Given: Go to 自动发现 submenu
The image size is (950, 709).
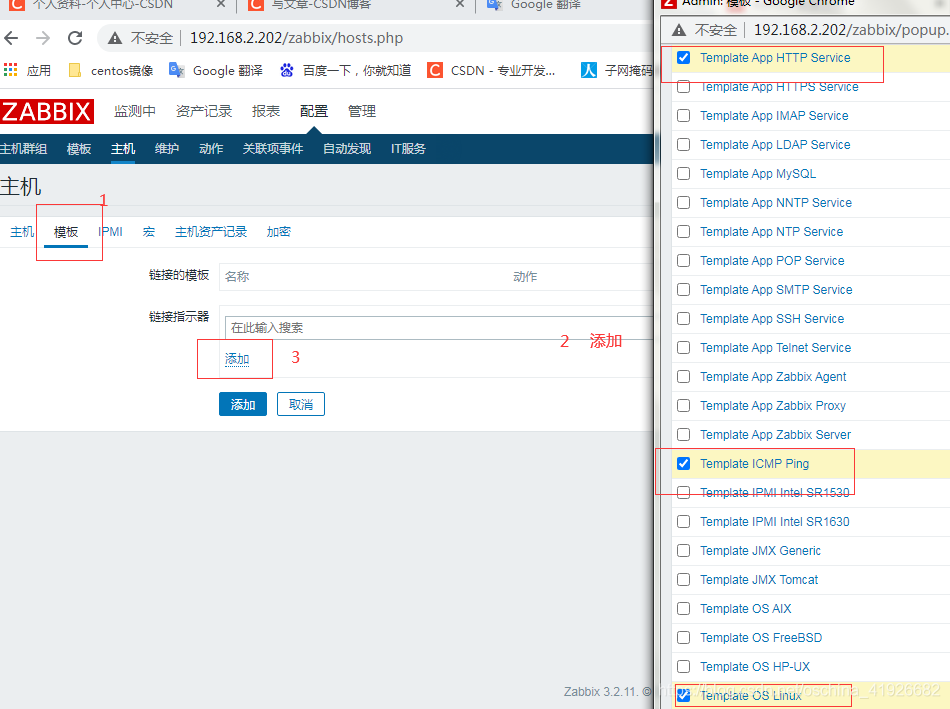Looking at the screenshot, I should (347, 149).
